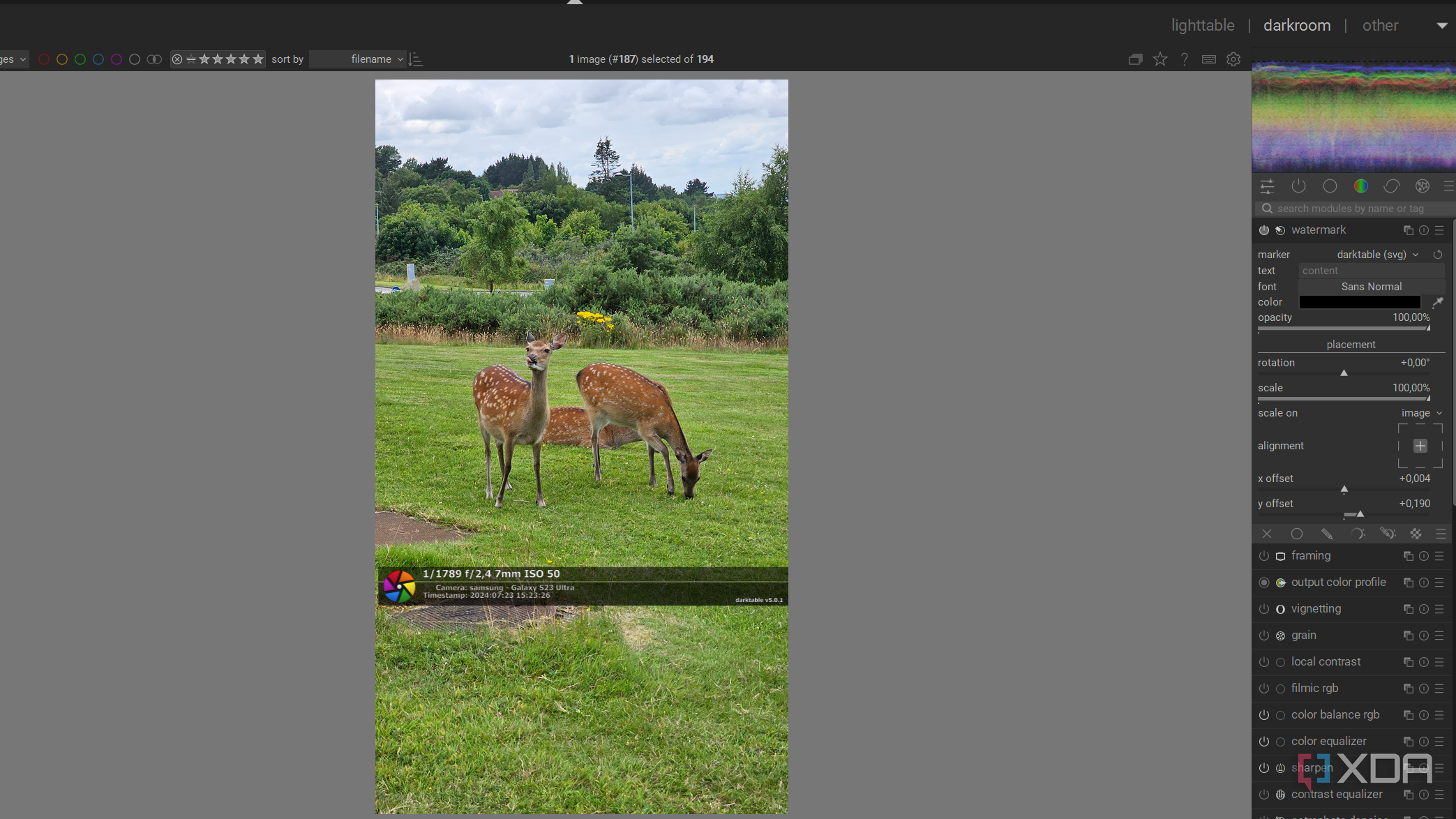Toggle grouped images icon in top toolbar
1456x819 pixels.
[1135, 59]
